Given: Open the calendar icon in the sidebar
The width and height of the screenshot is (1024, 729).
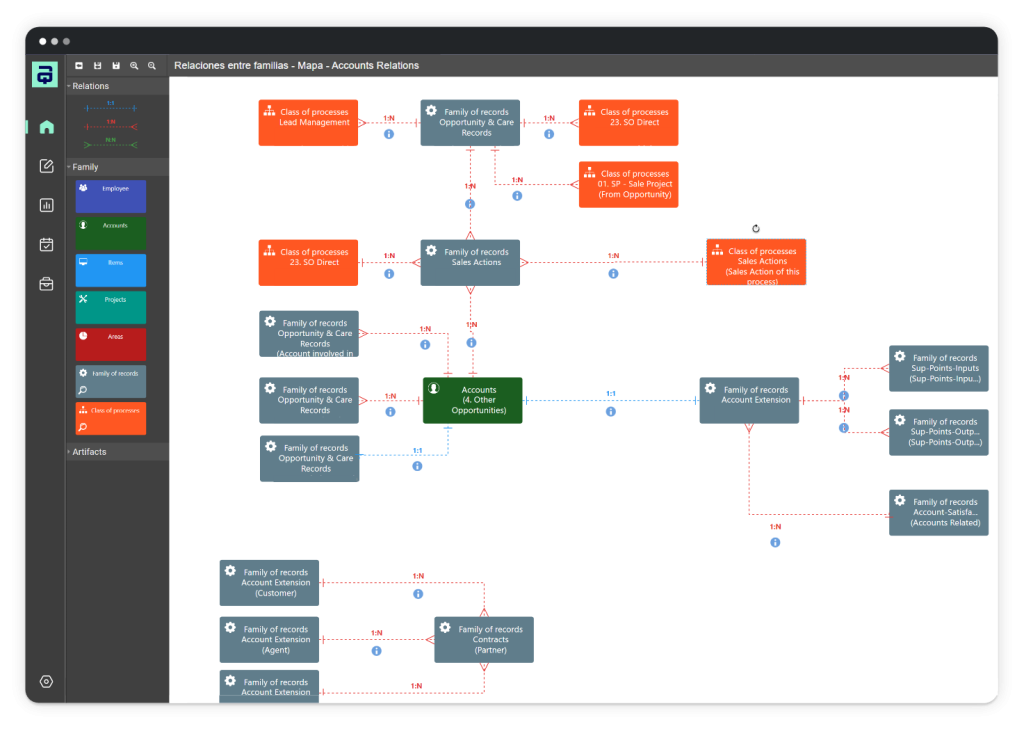Looking at the screenshot, I should pos(46,244).
